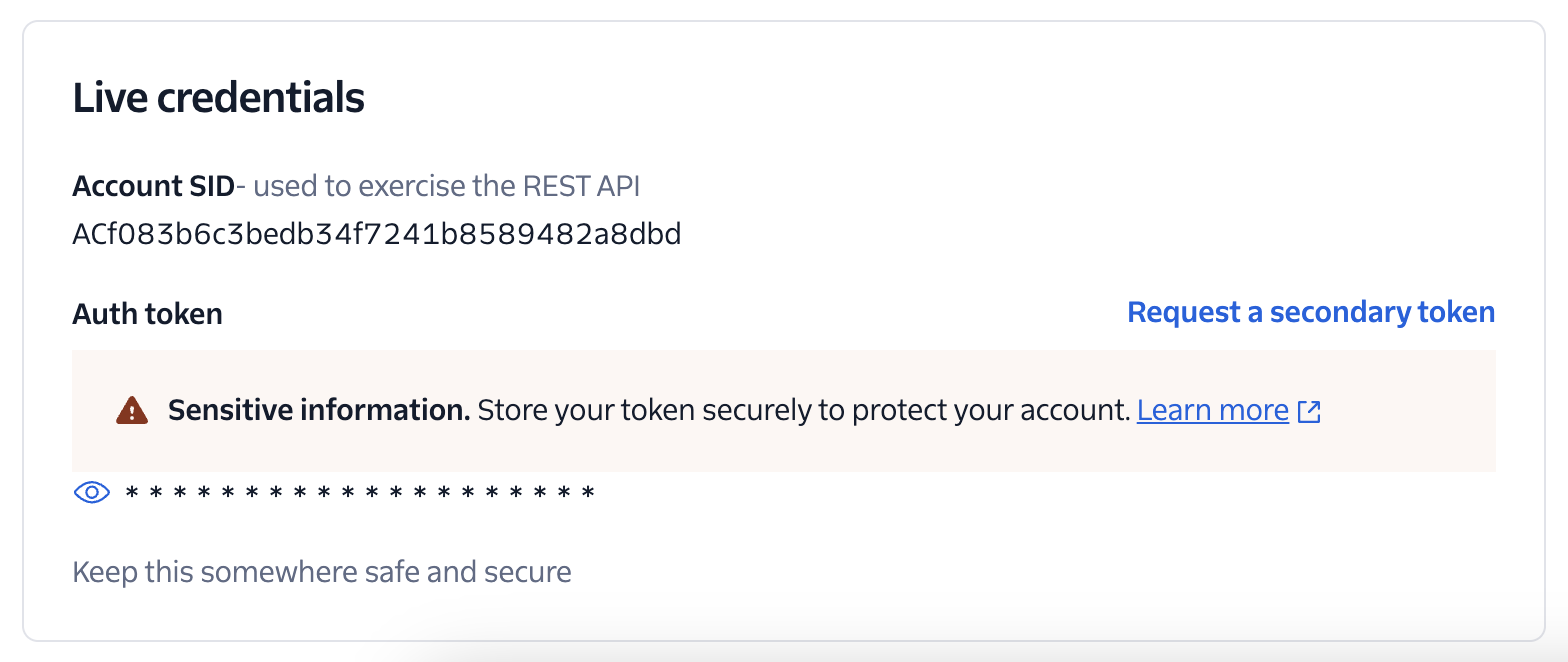Click the first asterisk of hidden token
The image size is (1568, 662).
[x=131, y=492]
